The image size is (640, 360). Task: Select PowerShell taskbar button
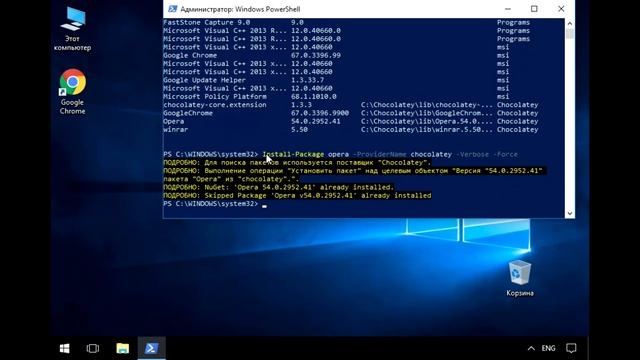coord(151,348)
